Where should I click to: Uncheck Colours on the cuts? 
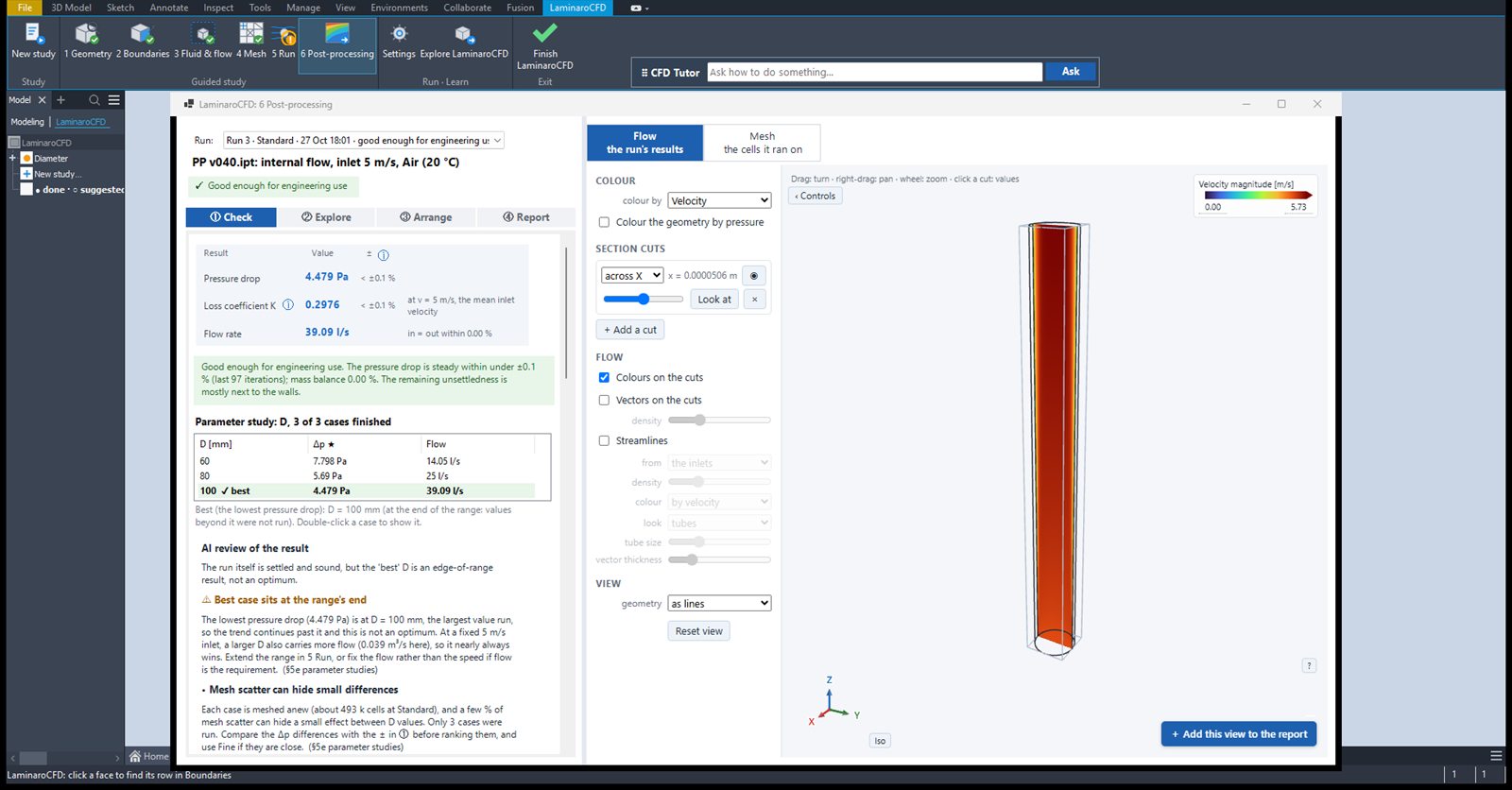(604, 377)
